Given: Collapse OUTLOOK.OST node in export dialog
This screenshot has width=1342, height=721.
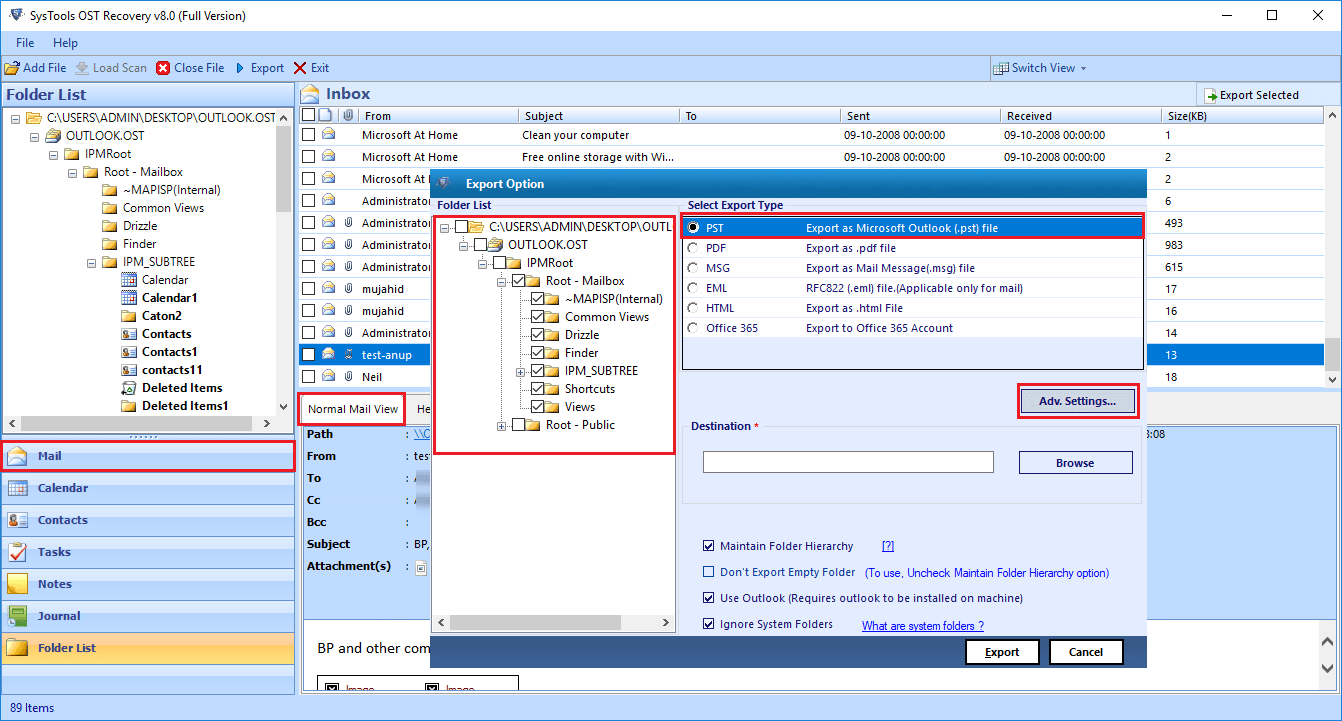Looking at the screenshot, I should coord(463,245).
